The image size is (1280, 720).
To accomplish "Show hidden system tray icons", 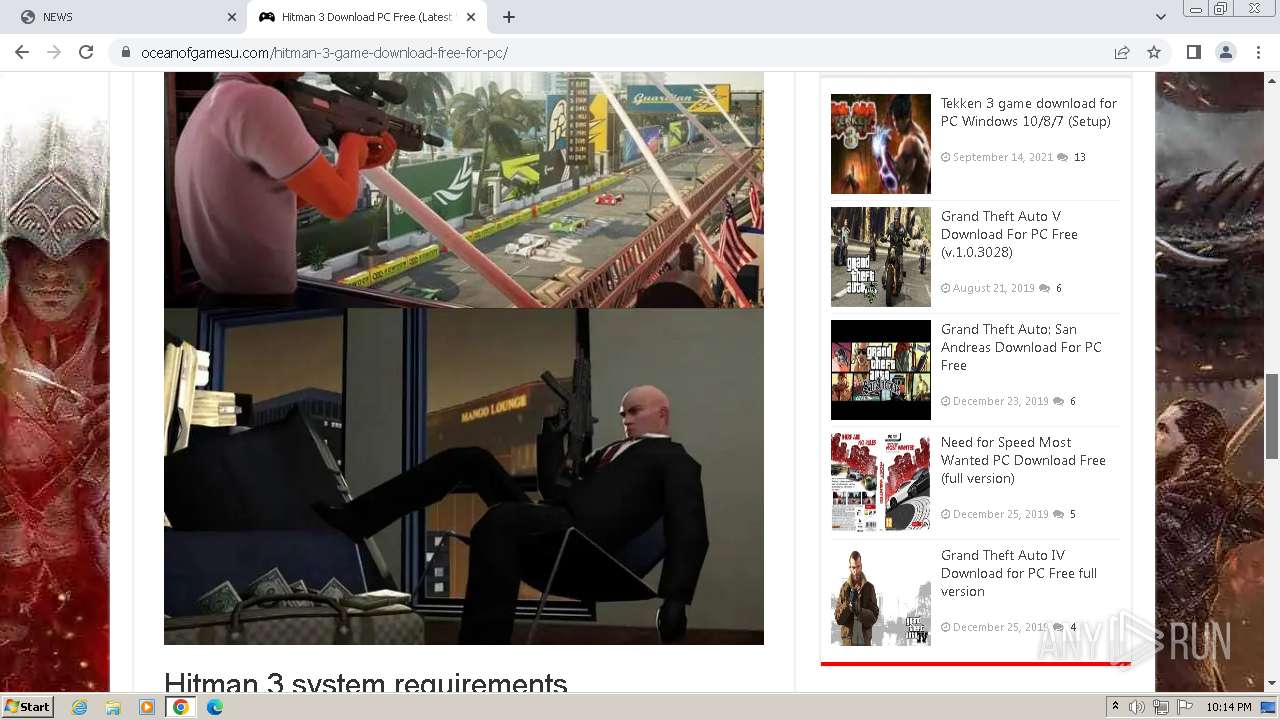I will 1115,707.
